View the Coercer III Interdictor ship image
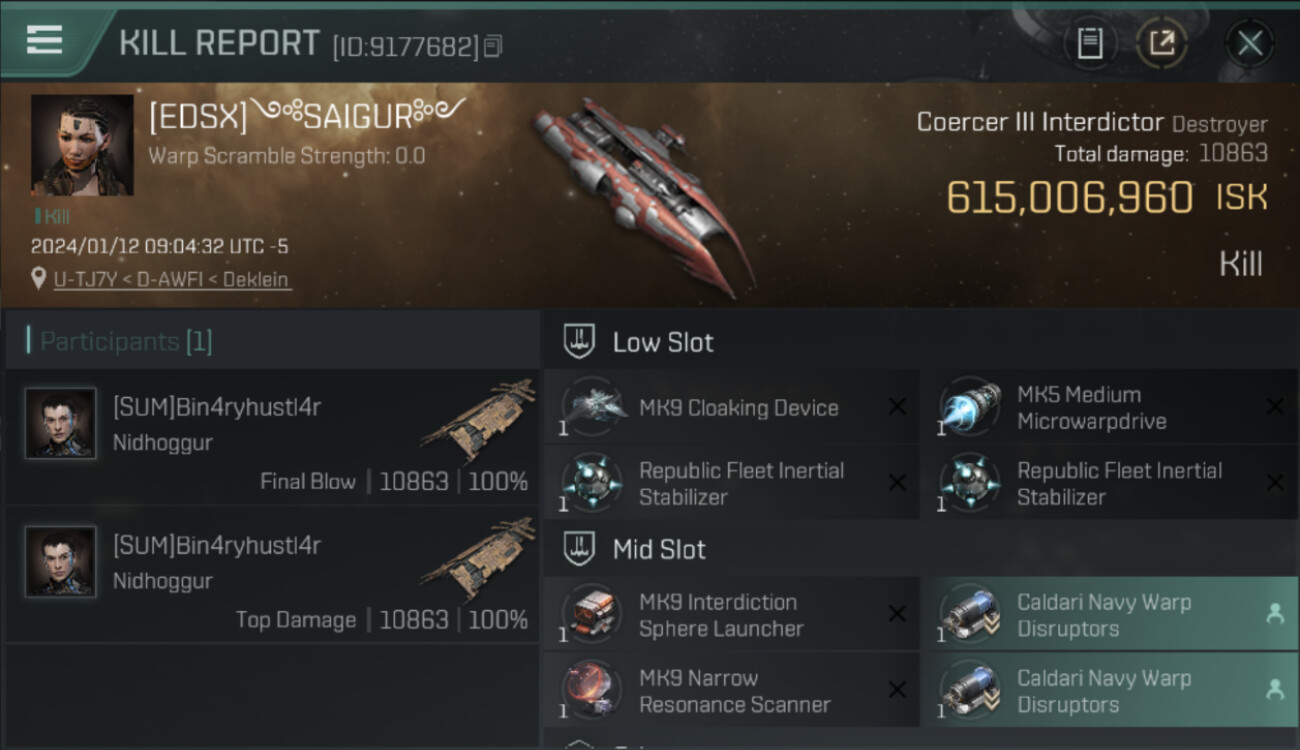1300x750 pixels. (642, 193)
